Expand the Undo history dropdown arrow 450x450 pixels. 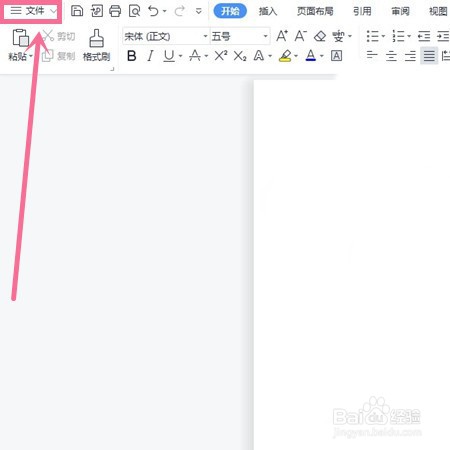pyautogui.click(x=165, y=11)
